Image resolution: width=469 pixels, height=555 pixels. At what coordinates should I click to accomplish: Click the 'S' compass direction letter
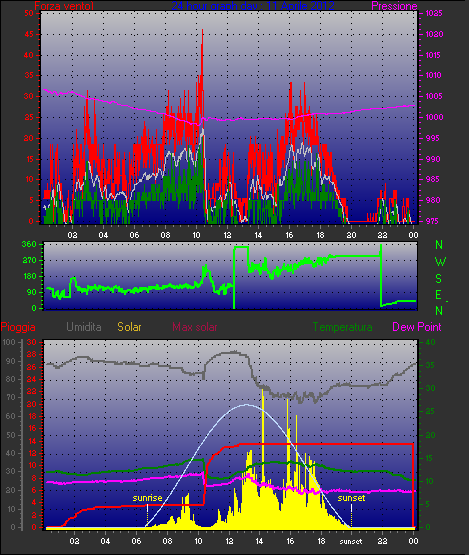coord(439,279)
